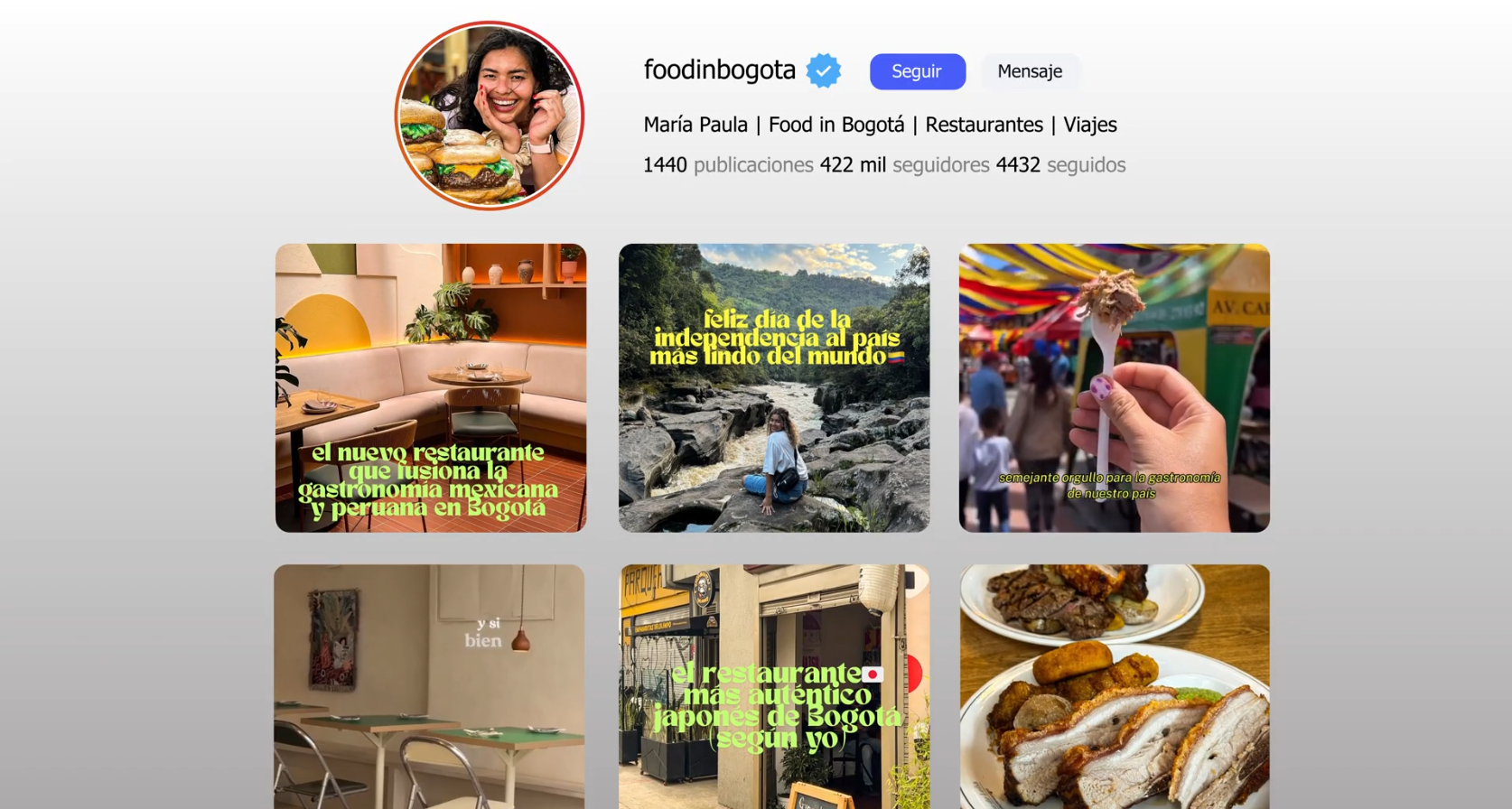Click the blue verified badge icon

pos(823,70)
